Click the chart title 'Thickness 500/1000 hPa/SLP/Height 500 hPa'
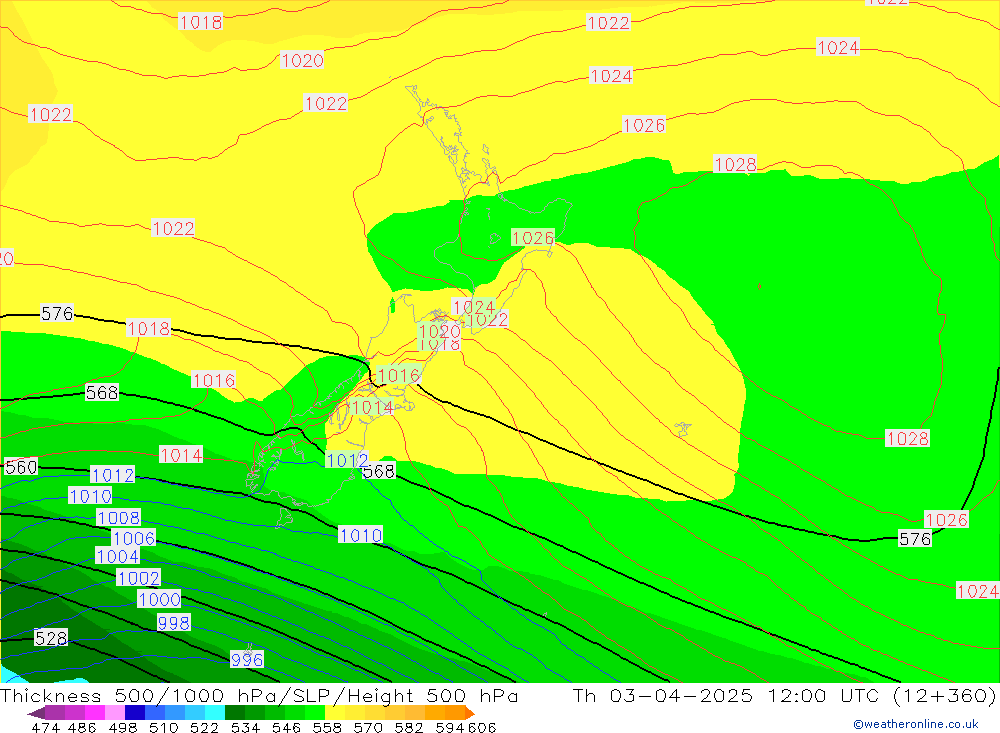The image size is (1000, 733). pos(259,695)
